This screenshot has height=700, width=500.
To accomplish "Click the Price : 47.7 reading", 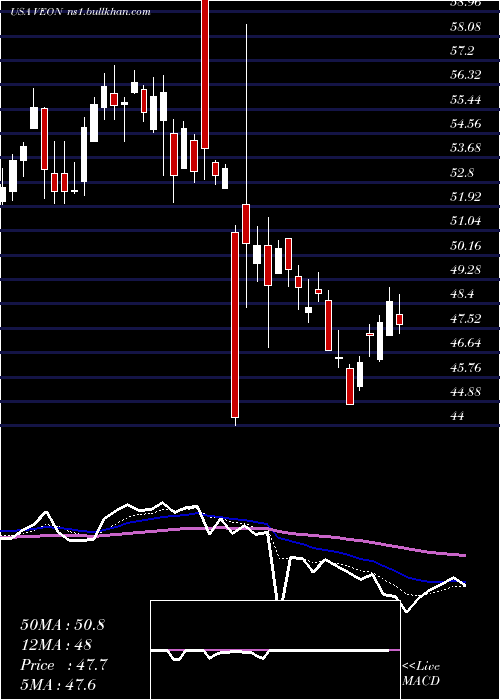I will [x=64, y=665].
